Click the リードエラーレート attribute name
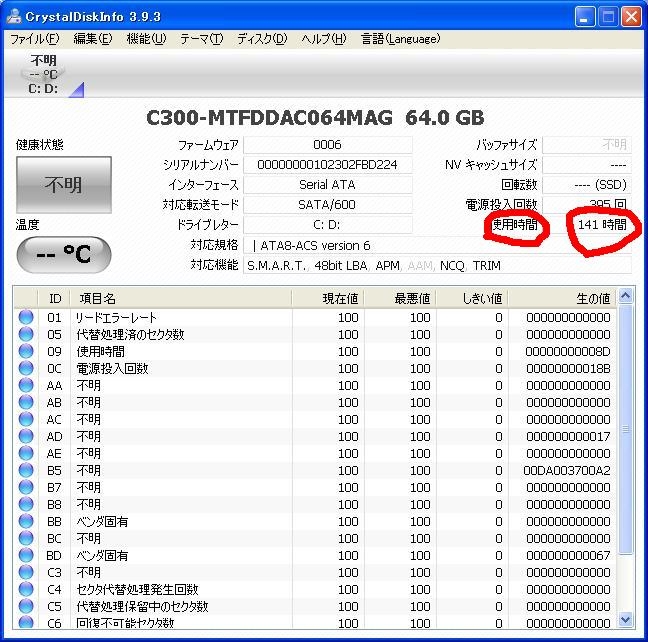 116,317
